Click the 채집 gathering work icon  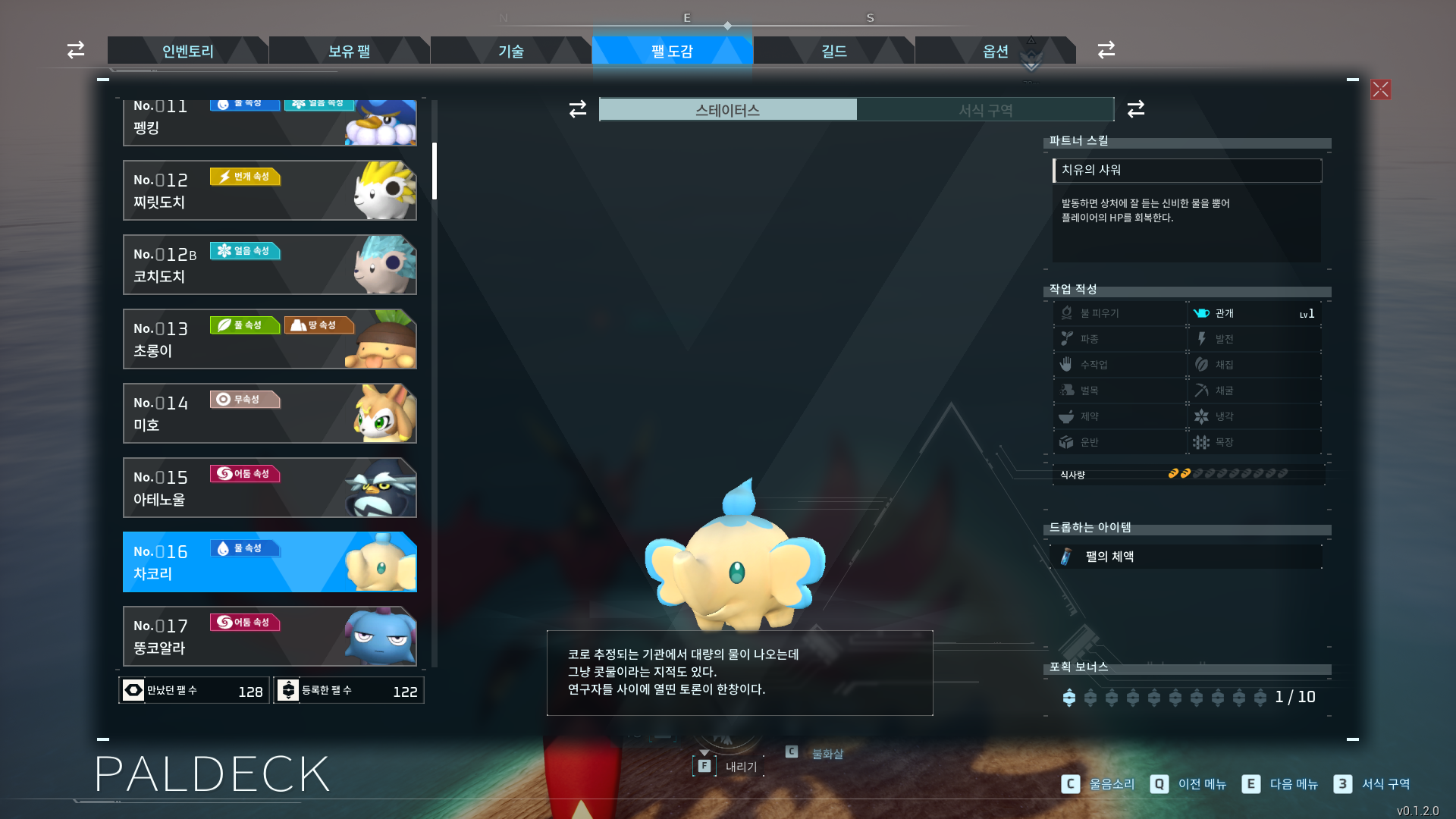(1201, 364)
